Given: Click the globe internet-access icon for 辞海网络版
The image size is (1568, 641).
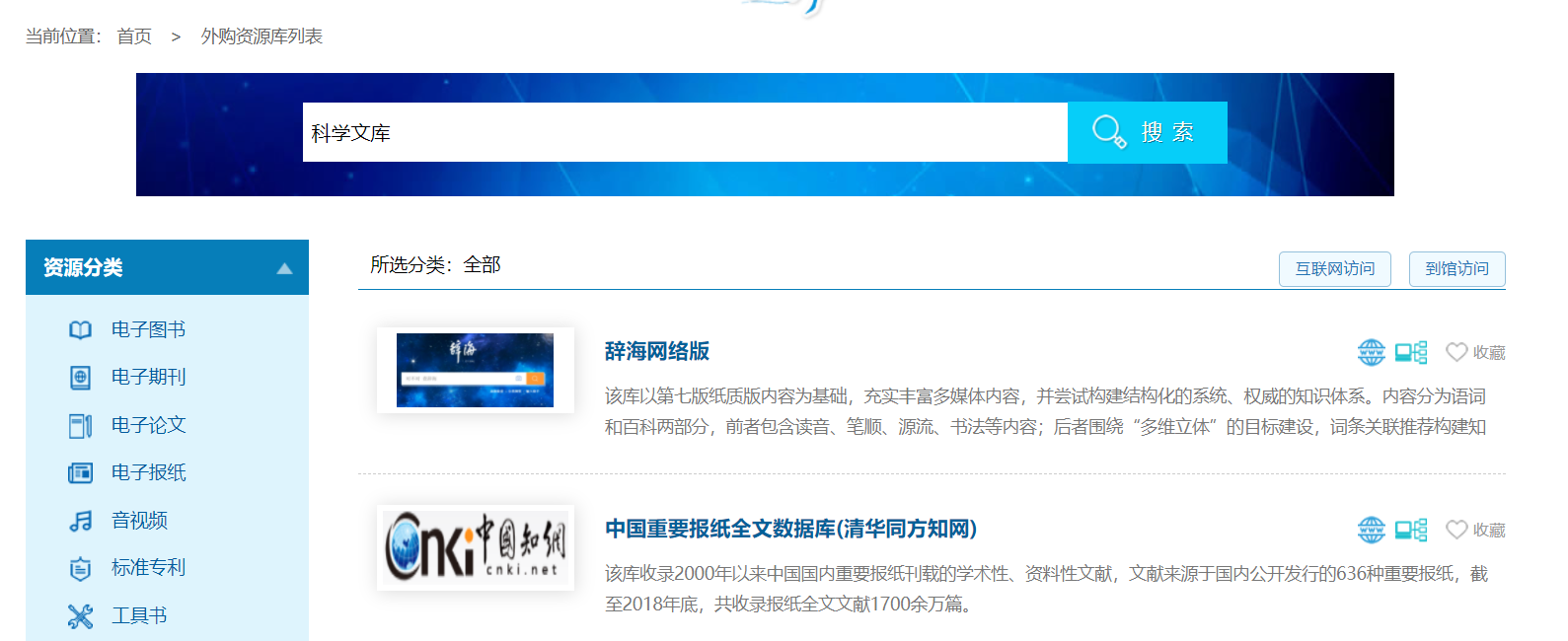Looking at the screenshot, I should (x=1371, y=352).
